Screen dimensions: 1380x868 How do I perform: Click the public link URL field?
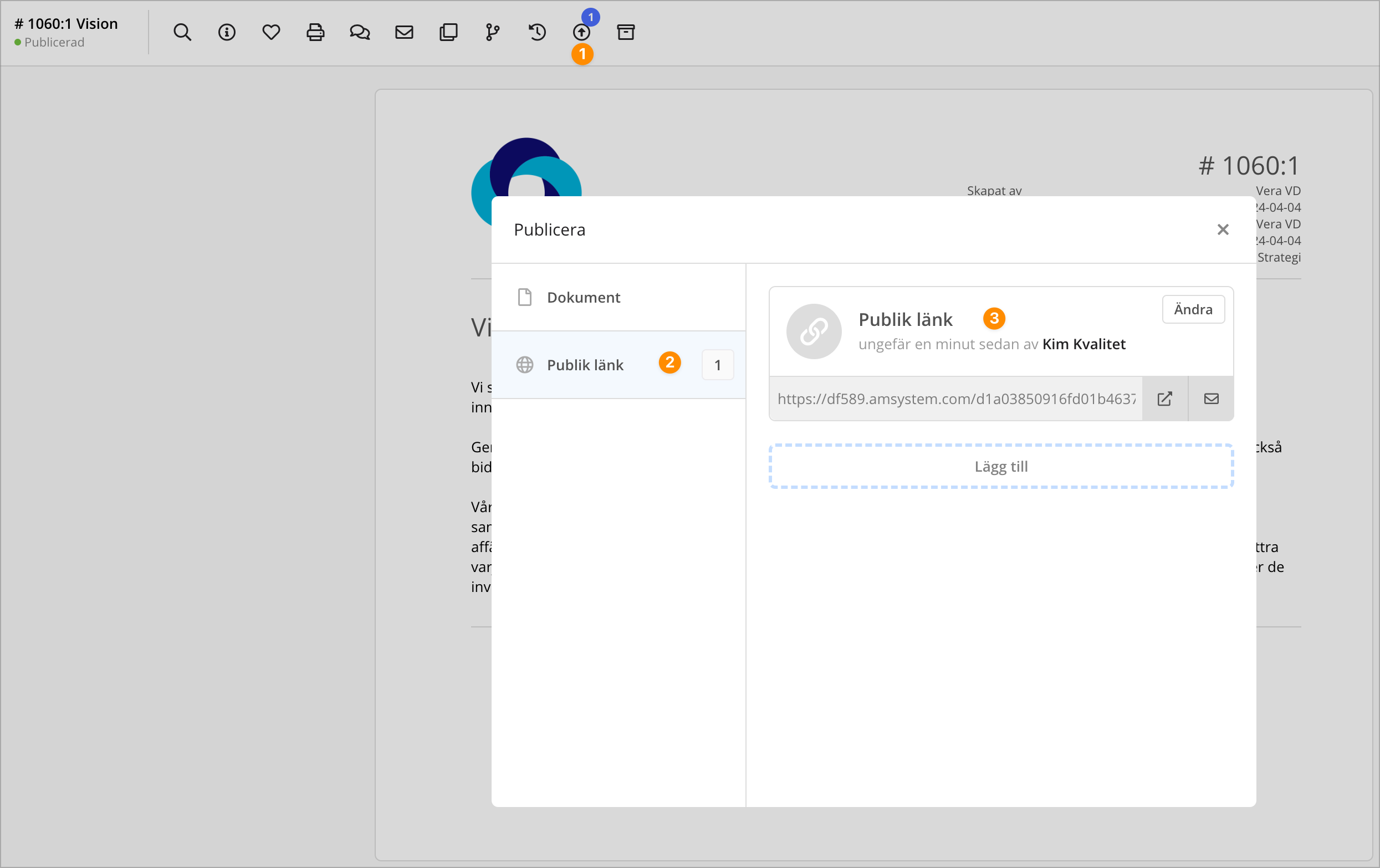(x=956, y=399)
